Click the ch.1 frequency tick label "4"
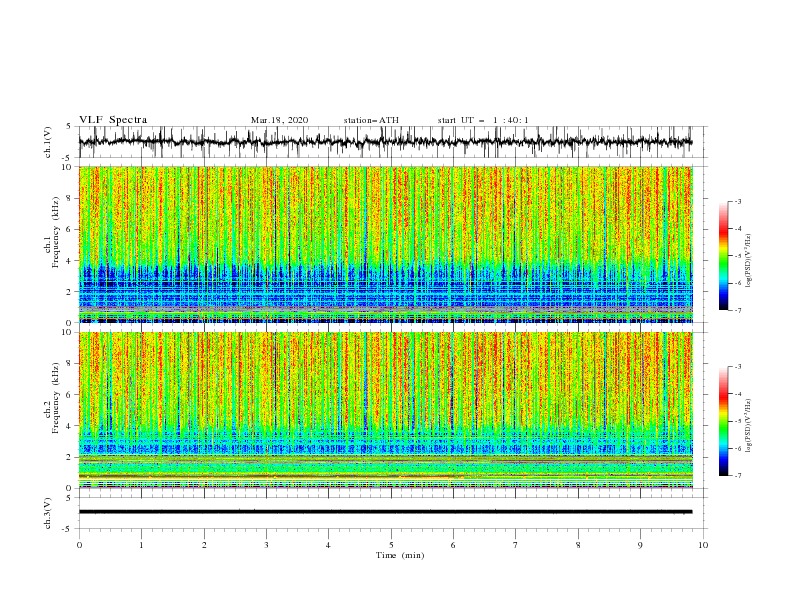792x612 pixels. [x=70, y=261]
